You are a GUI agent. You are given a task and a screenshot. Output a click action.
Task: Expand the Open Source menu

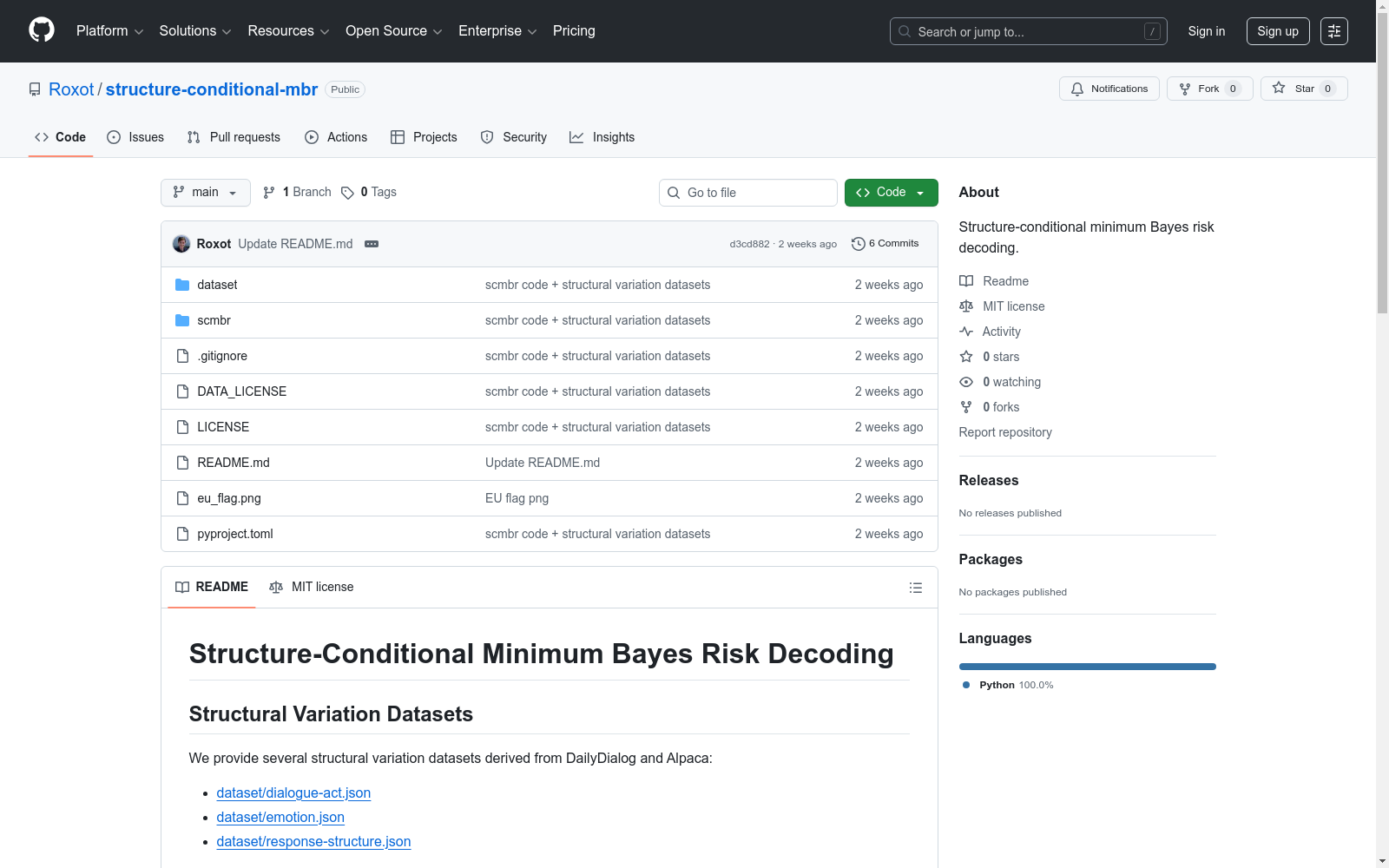point(394,31)
